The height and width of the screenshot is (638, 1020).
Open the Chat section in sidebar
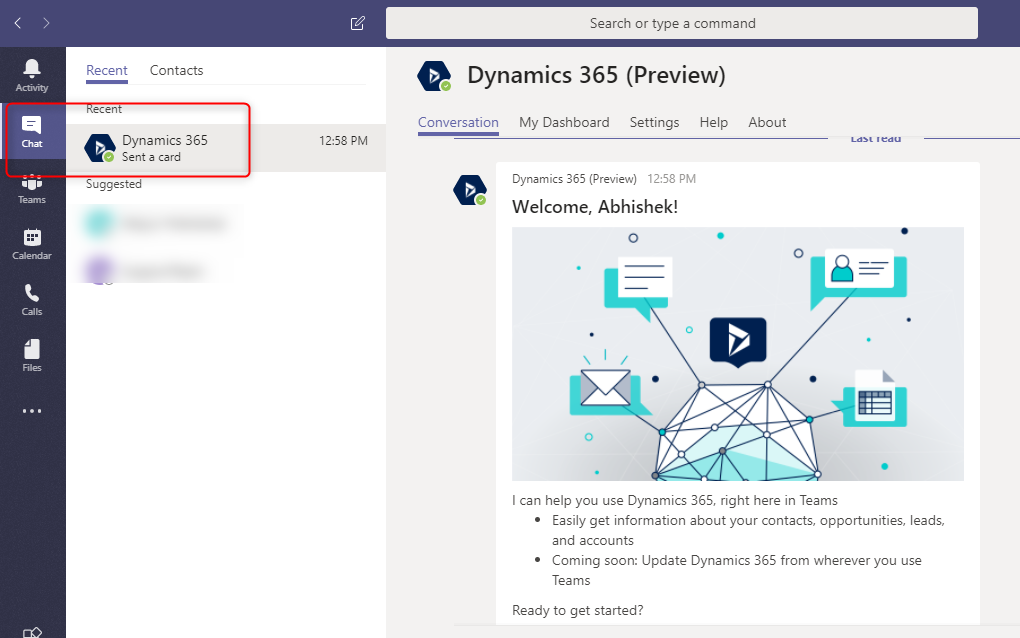point(32,131)
